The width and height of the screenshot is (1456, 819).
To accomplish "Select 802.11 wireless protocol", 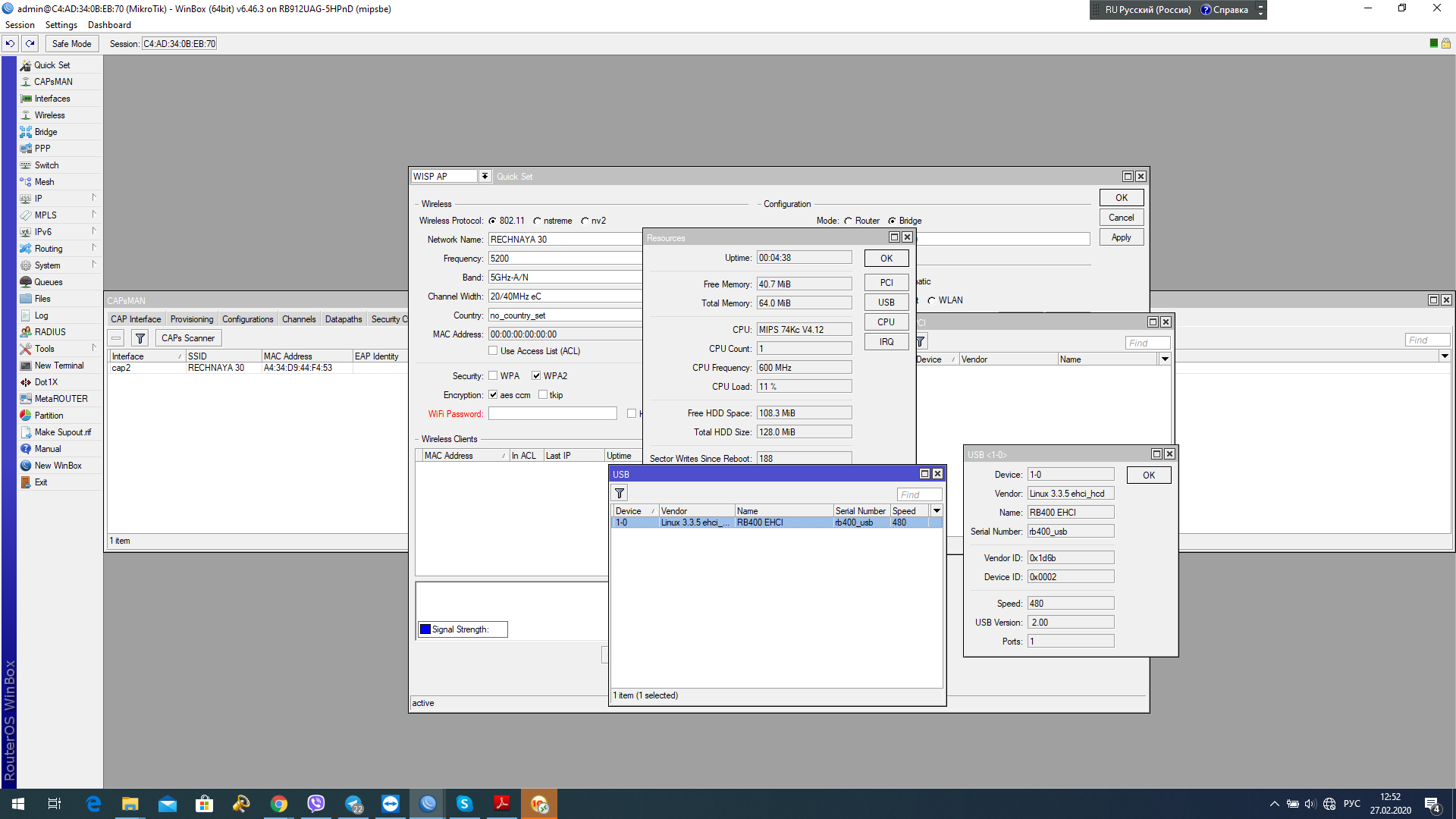I will point(493,221).
